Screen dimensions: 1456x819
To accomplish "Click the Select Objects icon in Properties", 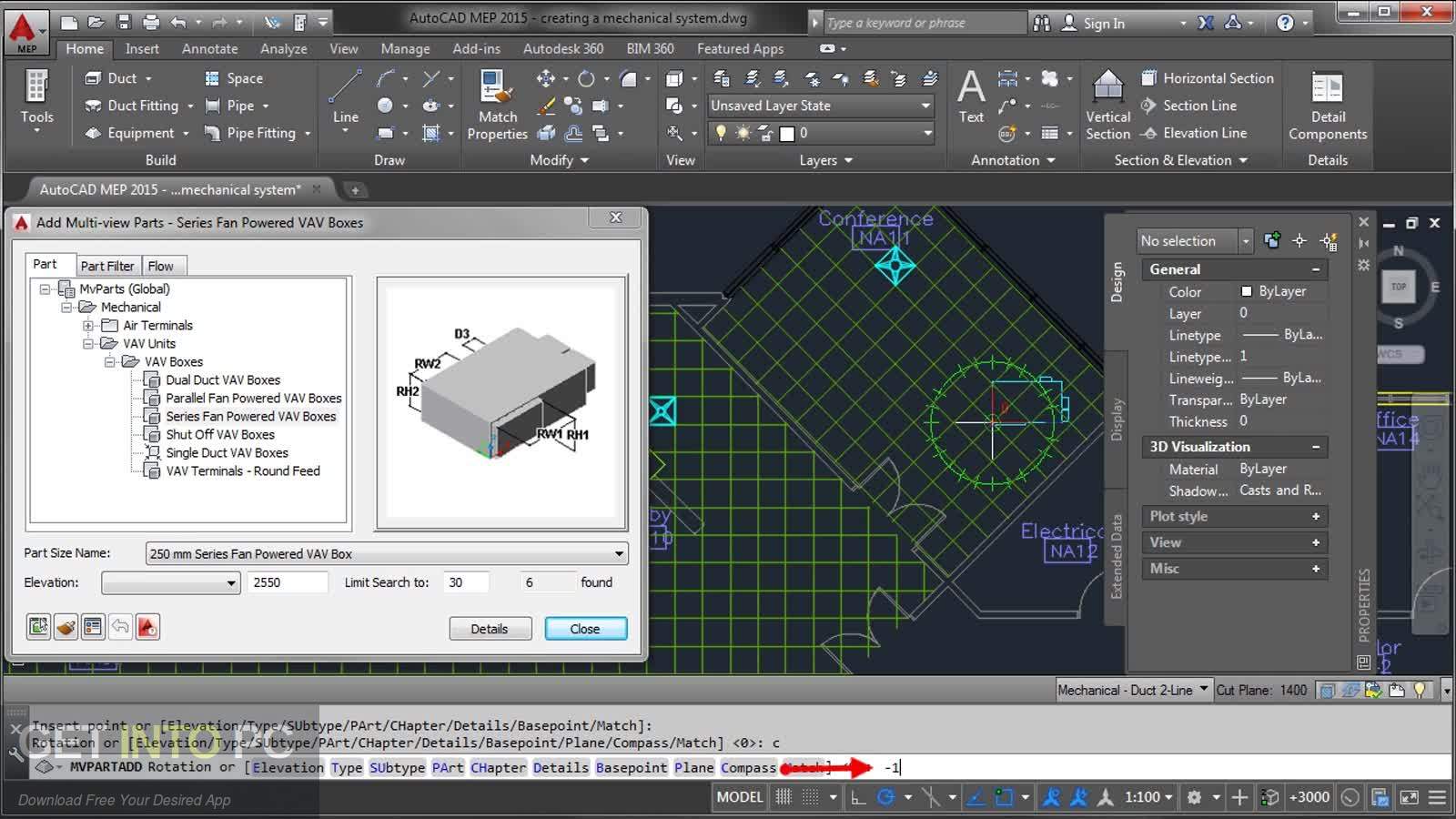I will coord(1299,241).
